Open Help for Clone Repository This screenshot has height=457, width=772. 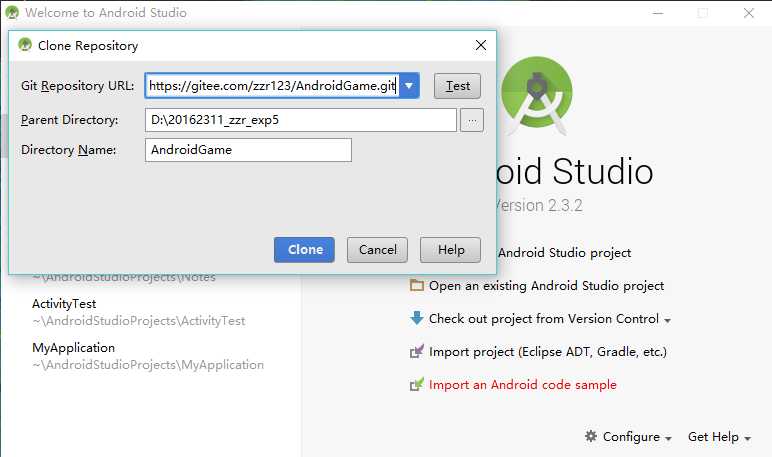point(450,250)
